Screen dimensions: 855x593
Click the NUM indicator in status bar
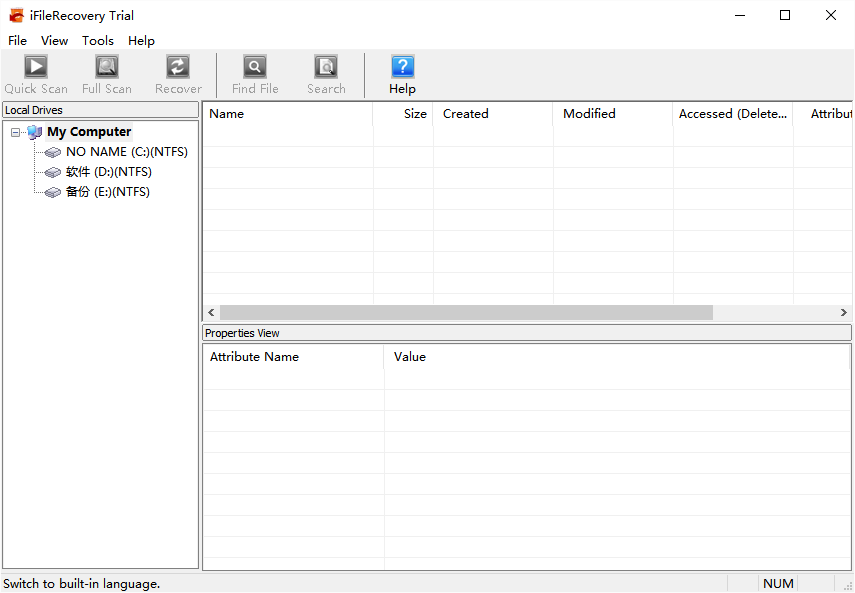click(x=778, y=584)
